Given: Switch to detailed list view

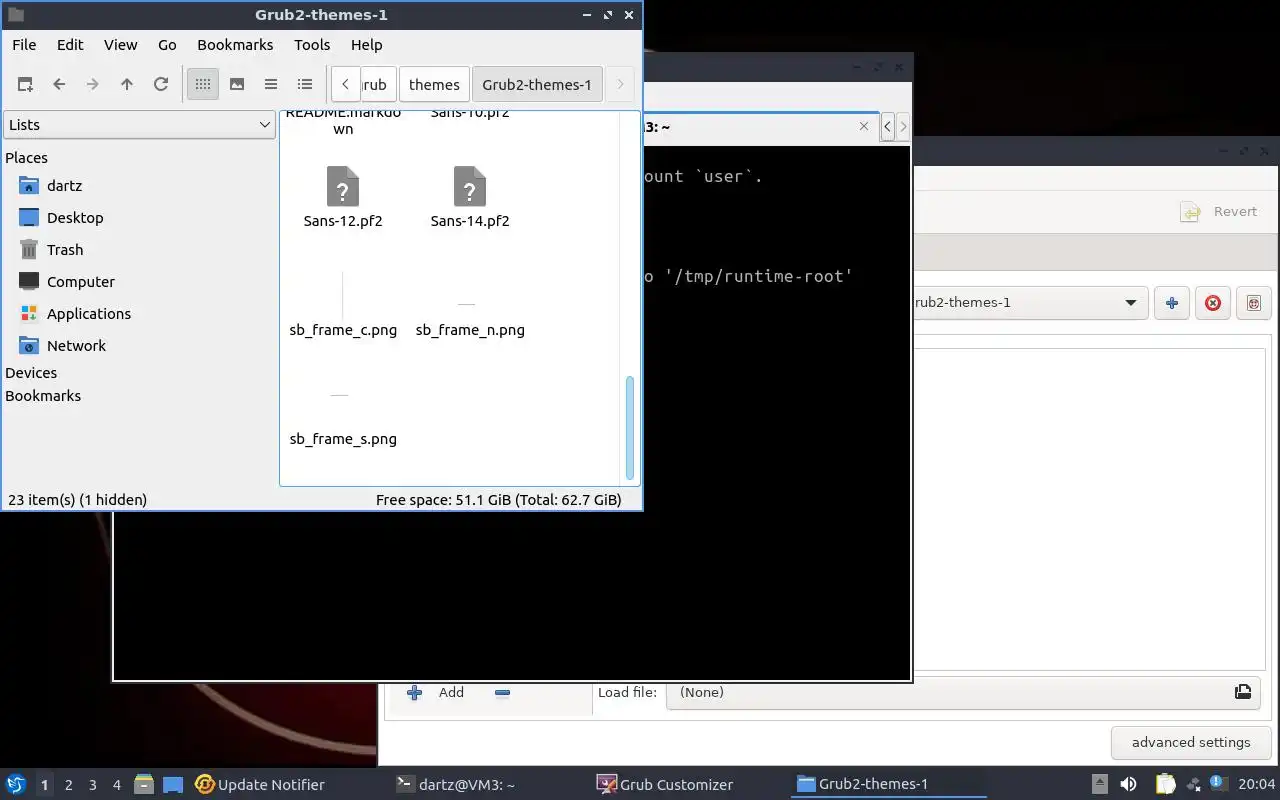Looking at the screenshot, I should [305, 85].
